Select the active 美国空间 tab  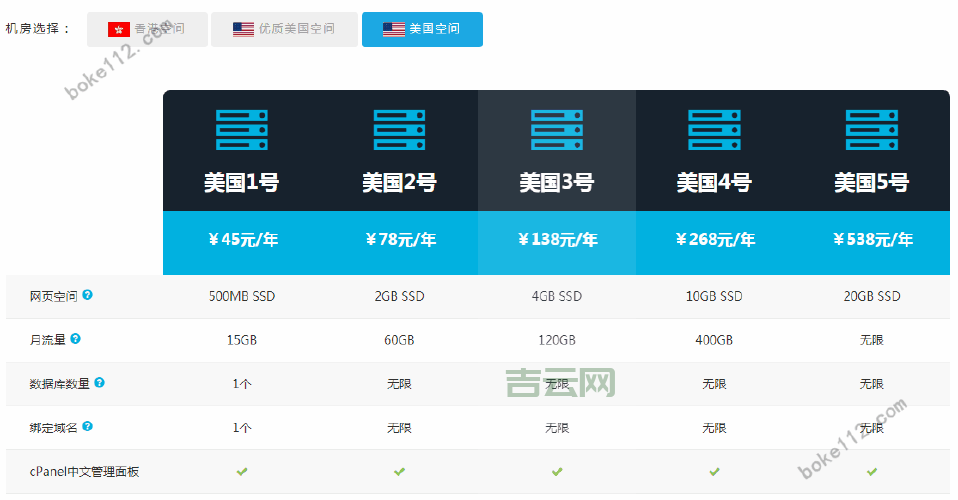tap(422, 30)
